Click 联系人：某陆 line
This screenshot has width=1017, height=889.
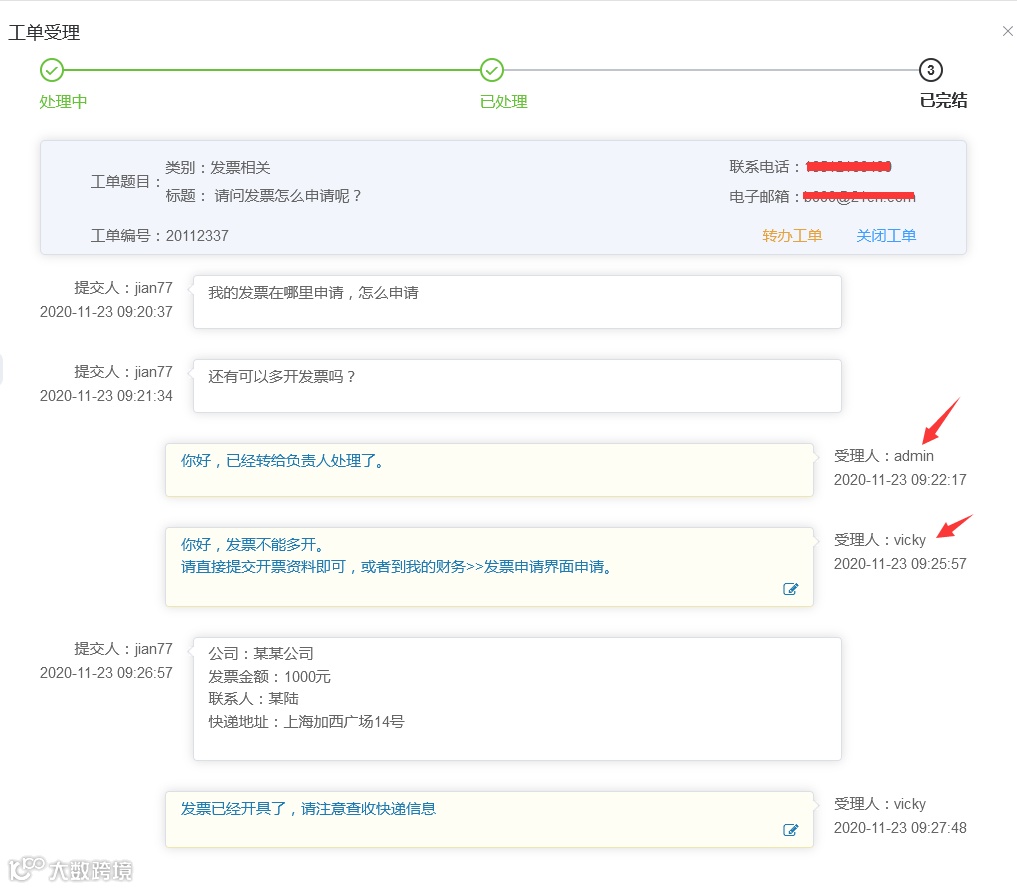[254, 699]
